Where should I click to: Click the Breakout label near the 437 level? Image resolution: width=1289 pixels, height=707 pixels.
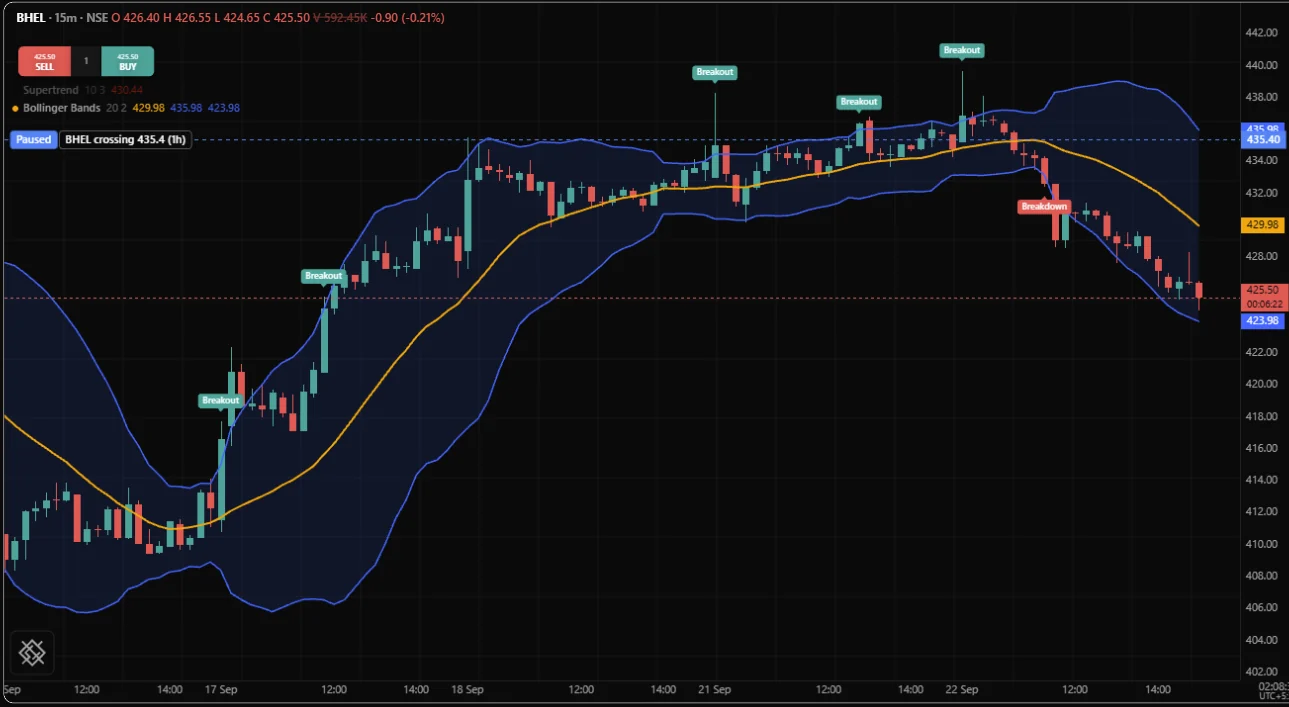coord(859,101)
